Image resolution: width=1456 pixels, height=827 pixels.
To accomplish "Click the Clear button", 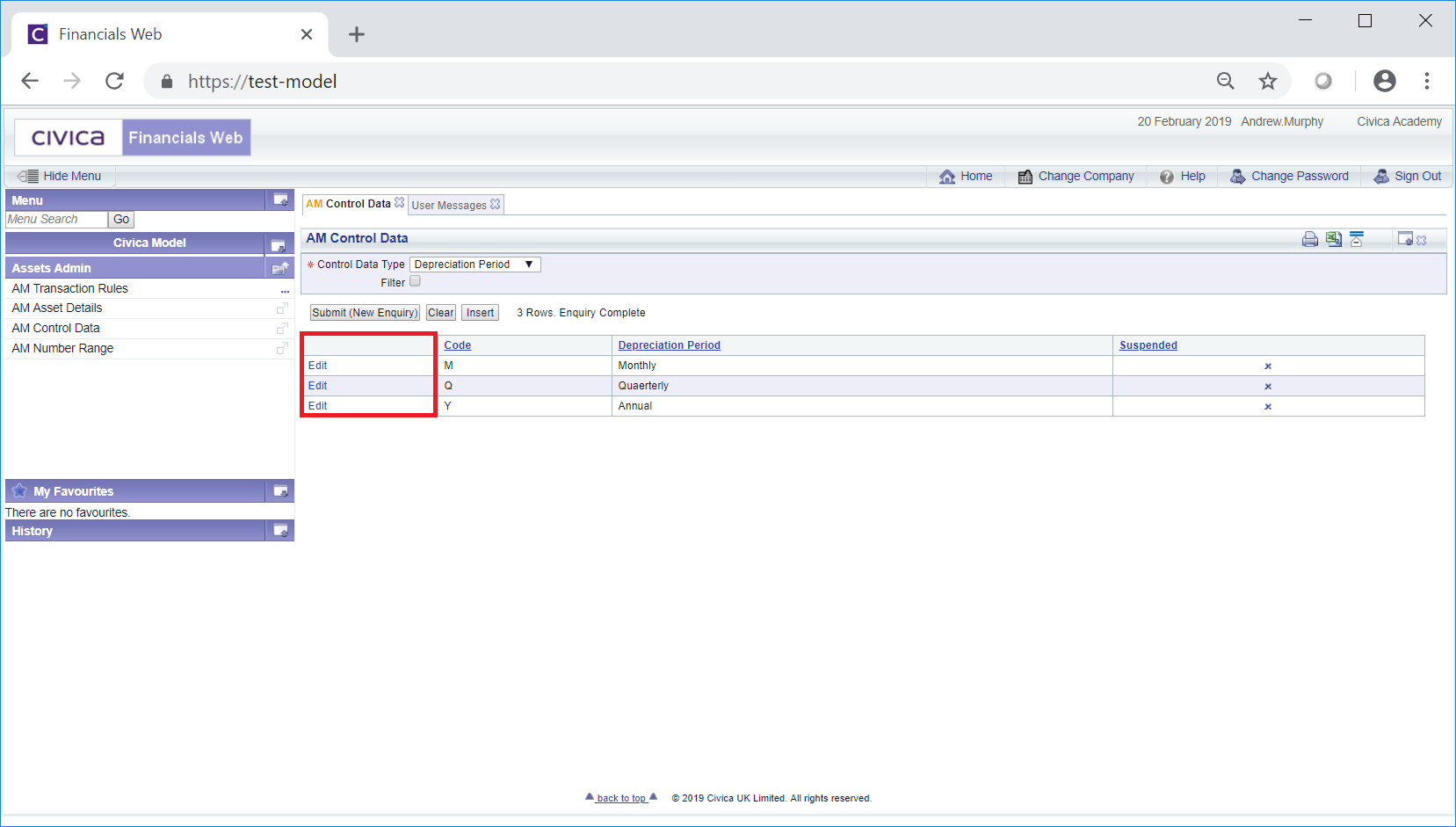I will (441, 313).
